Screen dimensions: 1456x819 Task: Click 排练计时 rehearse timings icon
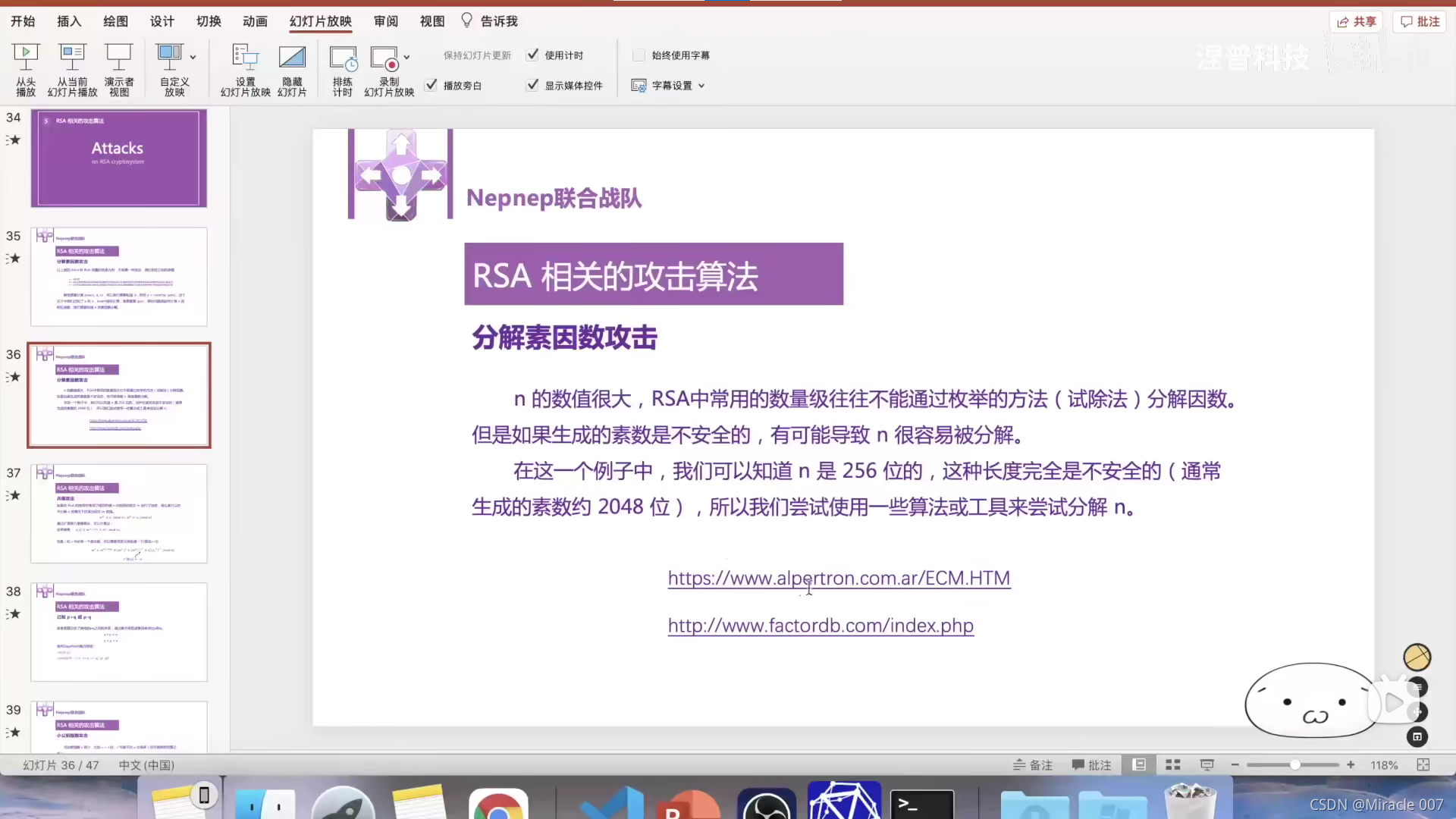(x=343, y=58)
